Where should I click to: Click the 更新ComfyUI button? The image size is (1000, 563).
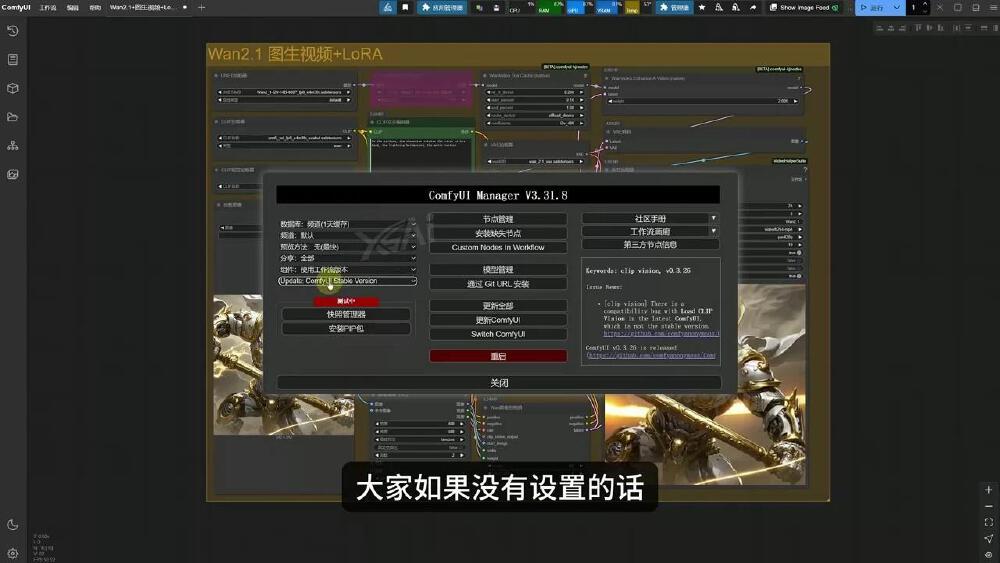[498, 320]
